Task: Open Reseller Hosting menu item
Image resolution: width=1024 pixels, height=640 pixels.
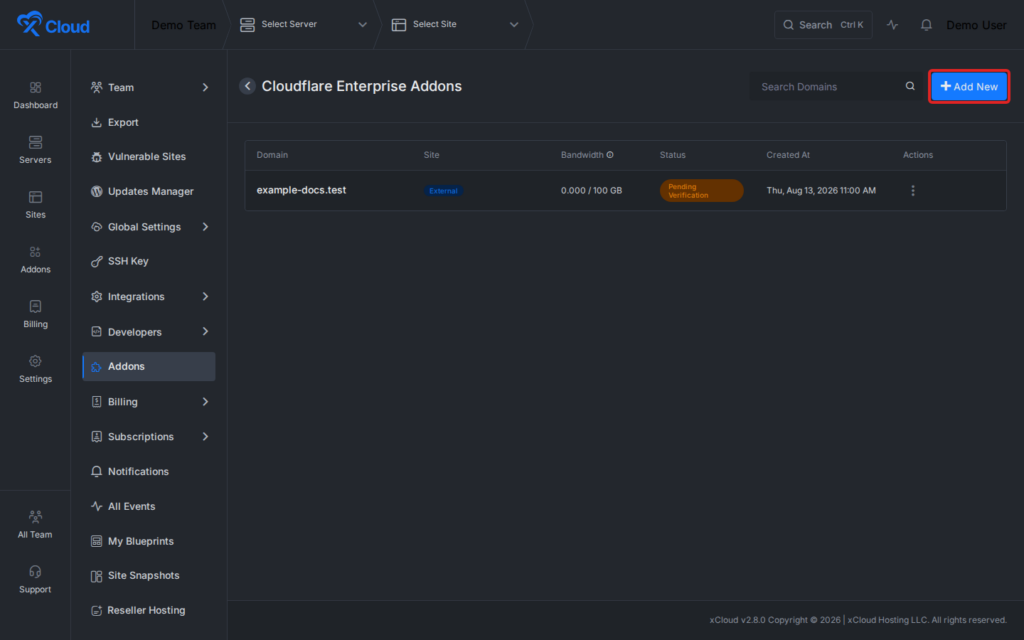Action: 149,611
